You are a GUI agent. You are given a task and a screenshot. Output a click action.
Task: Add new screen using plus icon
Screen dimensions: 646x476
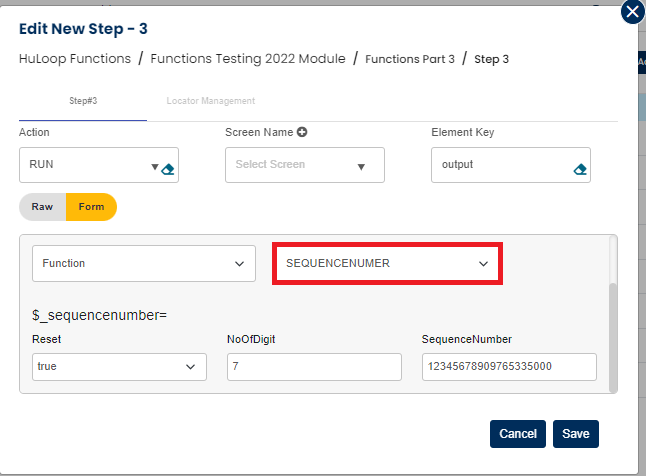click(x=301, y=132)
